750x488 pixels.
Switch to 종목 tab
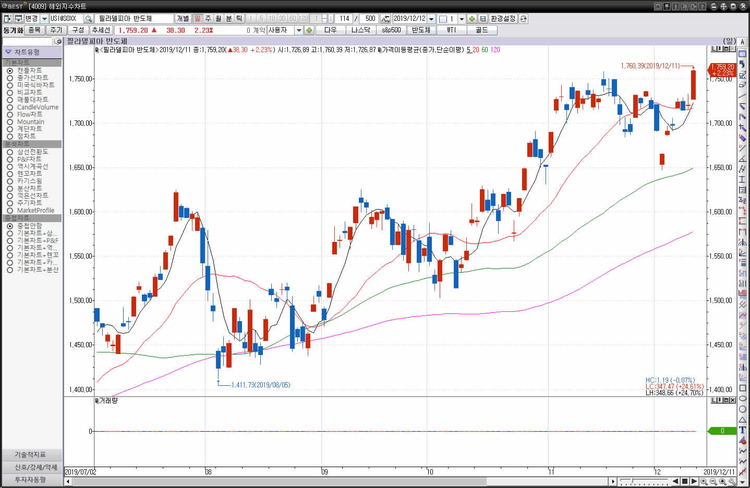point(34,30)
